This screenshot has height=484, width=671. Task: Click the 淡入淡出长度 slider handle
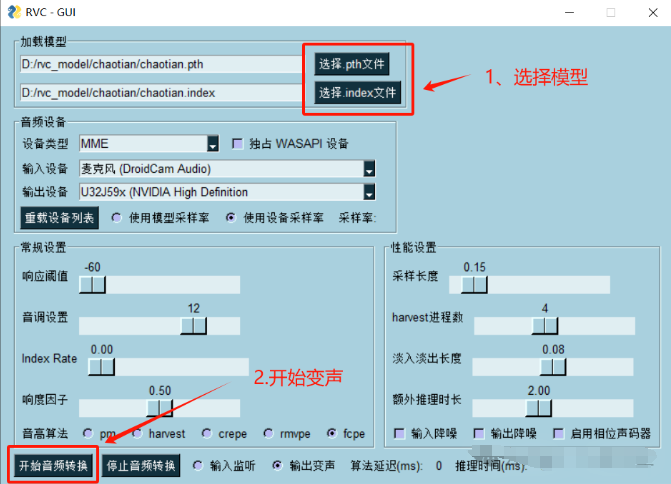click(x=553, y=367)
